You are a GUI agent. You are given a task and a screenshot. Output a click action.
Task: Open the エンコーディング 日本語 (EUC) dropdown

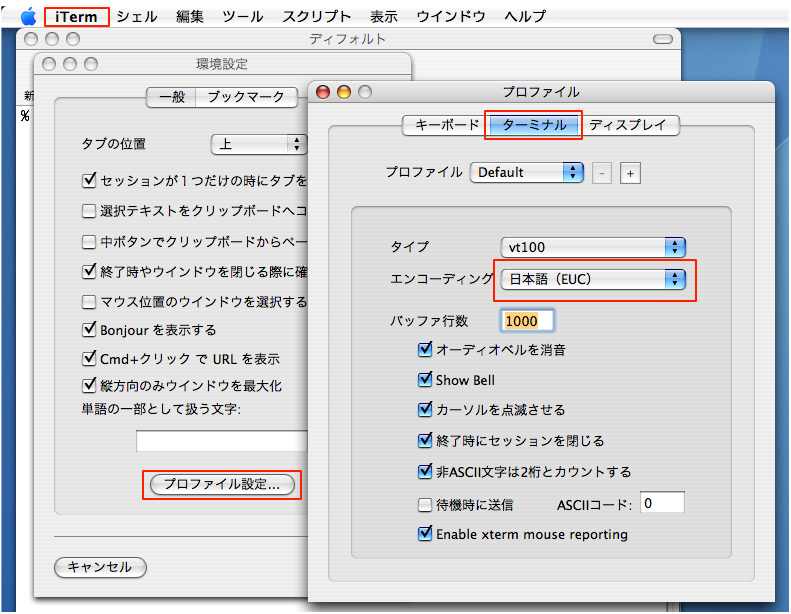click(593, 279)
